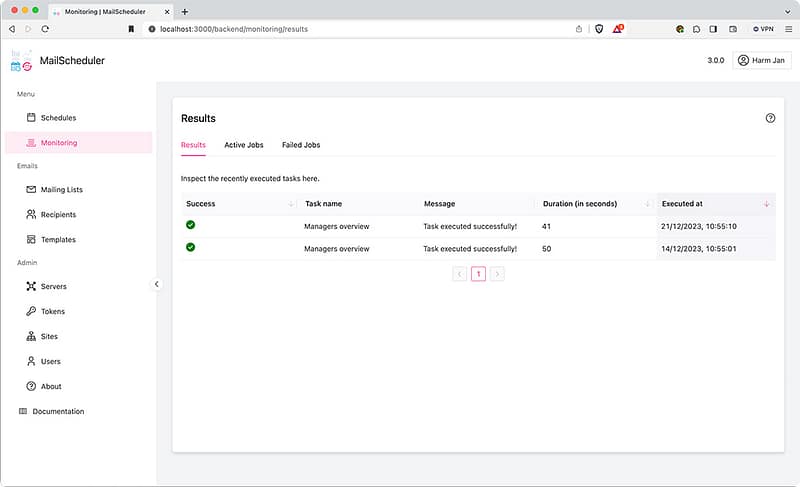Viewport: 800px width, 487px height.
Task: Sort the table by Success column
Action: 240,204
